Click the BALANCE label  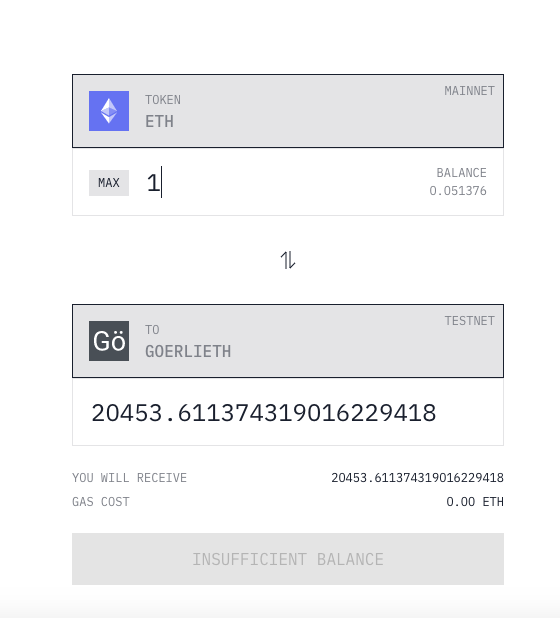(461, 173)
